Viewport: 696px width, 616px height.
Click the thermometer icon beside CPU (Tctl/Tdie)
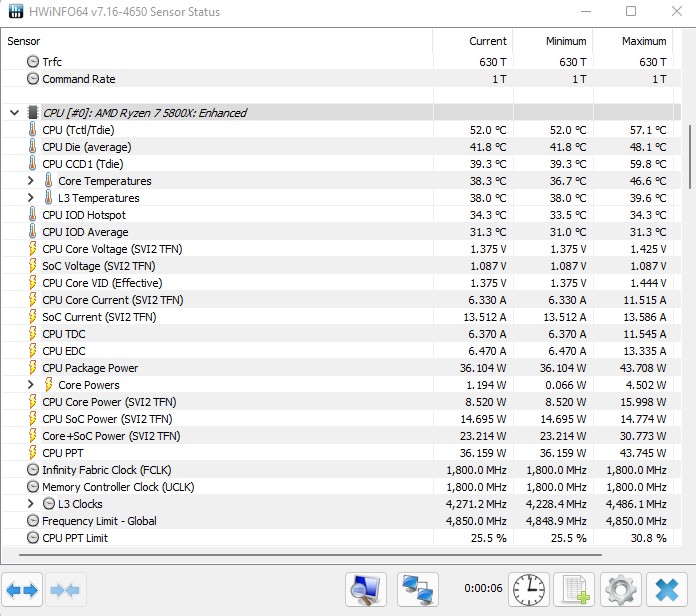(32, 130)
